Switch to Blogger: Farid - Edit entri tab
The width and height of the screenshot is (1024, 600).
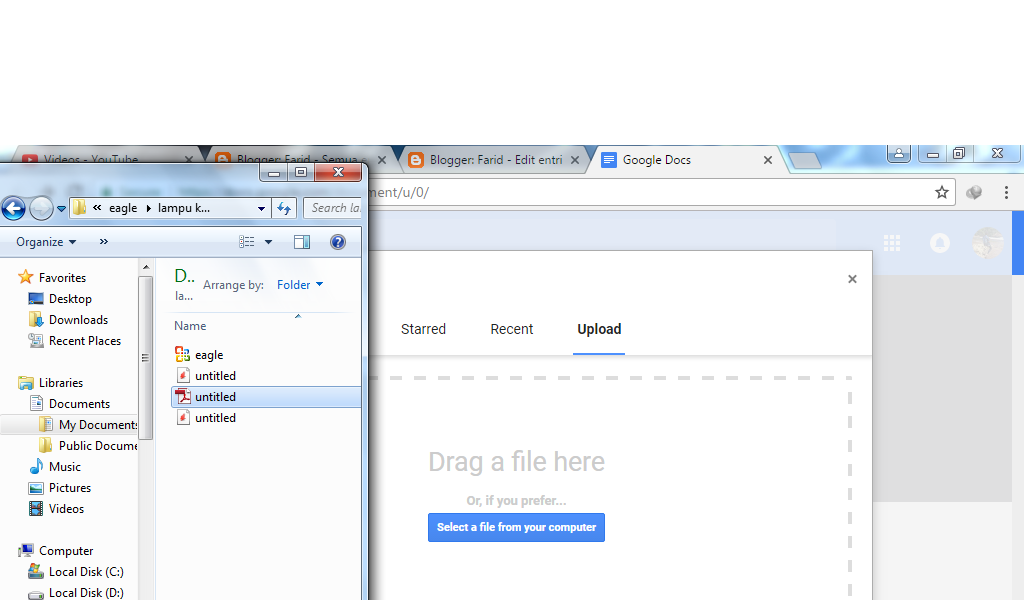click(x=496, y=160)
